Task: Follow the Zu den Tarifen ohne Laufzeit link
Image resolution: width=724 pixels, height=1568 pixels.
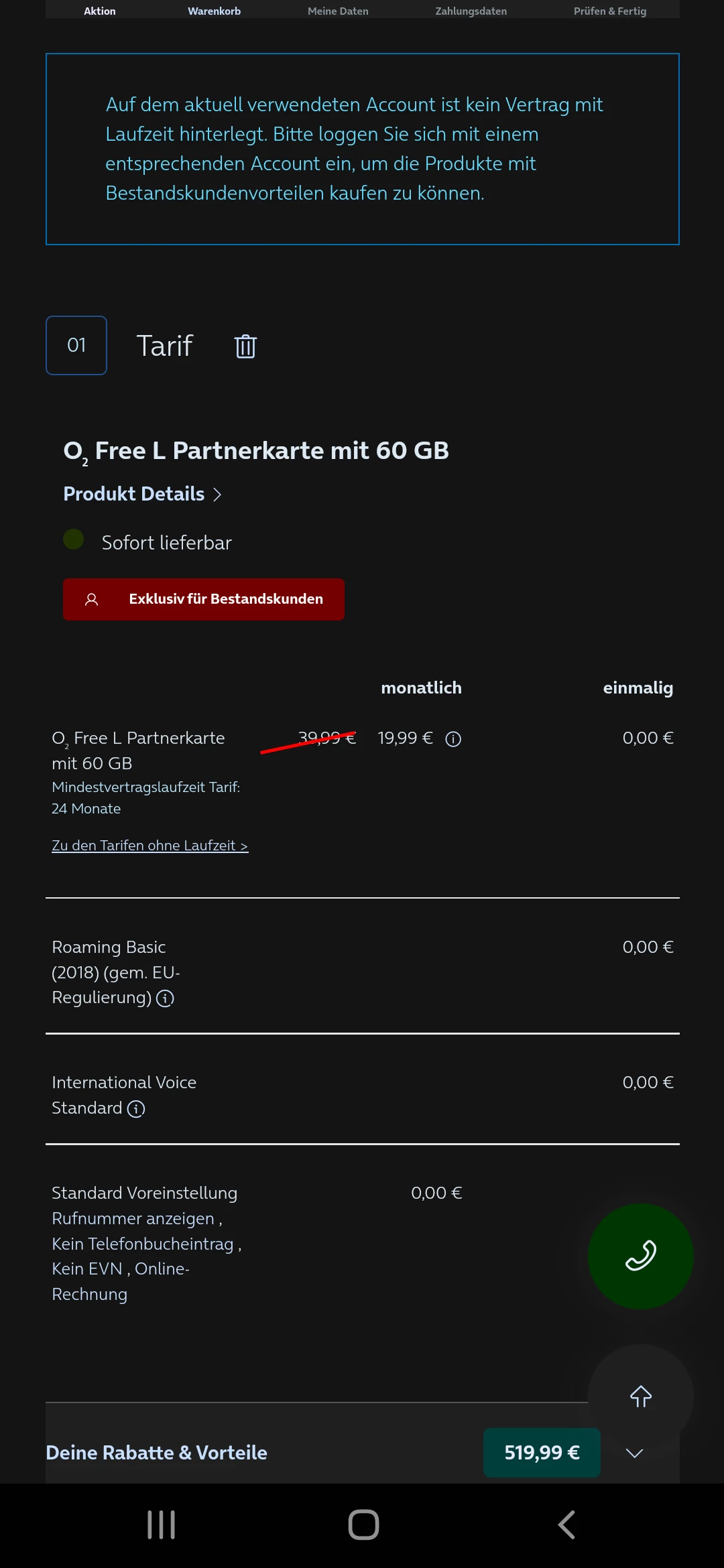Action: 149,846
